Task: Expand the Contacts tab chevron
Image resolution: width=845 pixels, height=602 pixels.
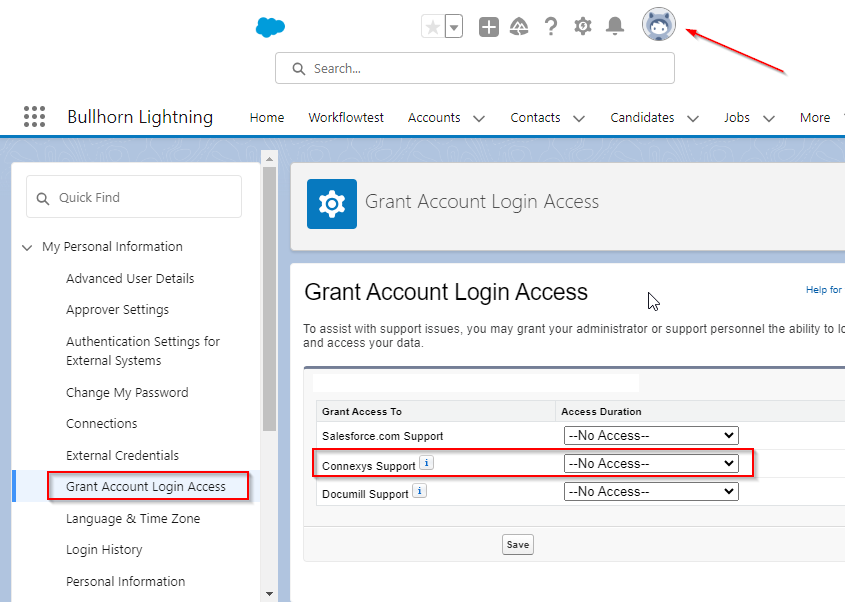Action: [x=579, y=119]
